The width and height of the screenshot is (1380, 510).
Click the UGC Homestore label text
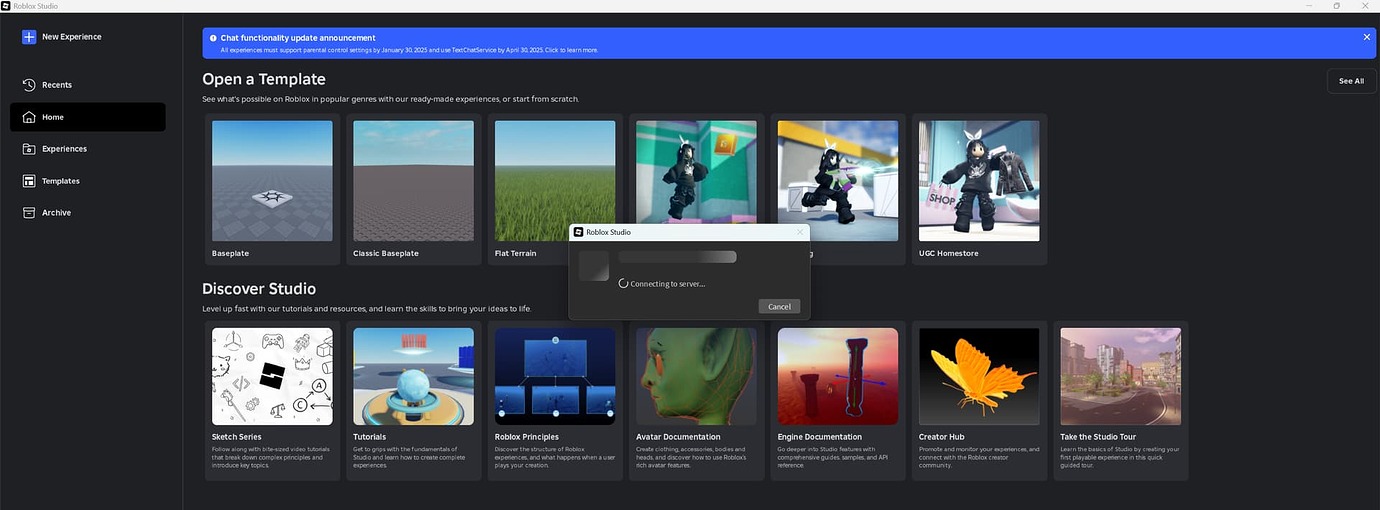pyautogui.click(x=951, y=253)
